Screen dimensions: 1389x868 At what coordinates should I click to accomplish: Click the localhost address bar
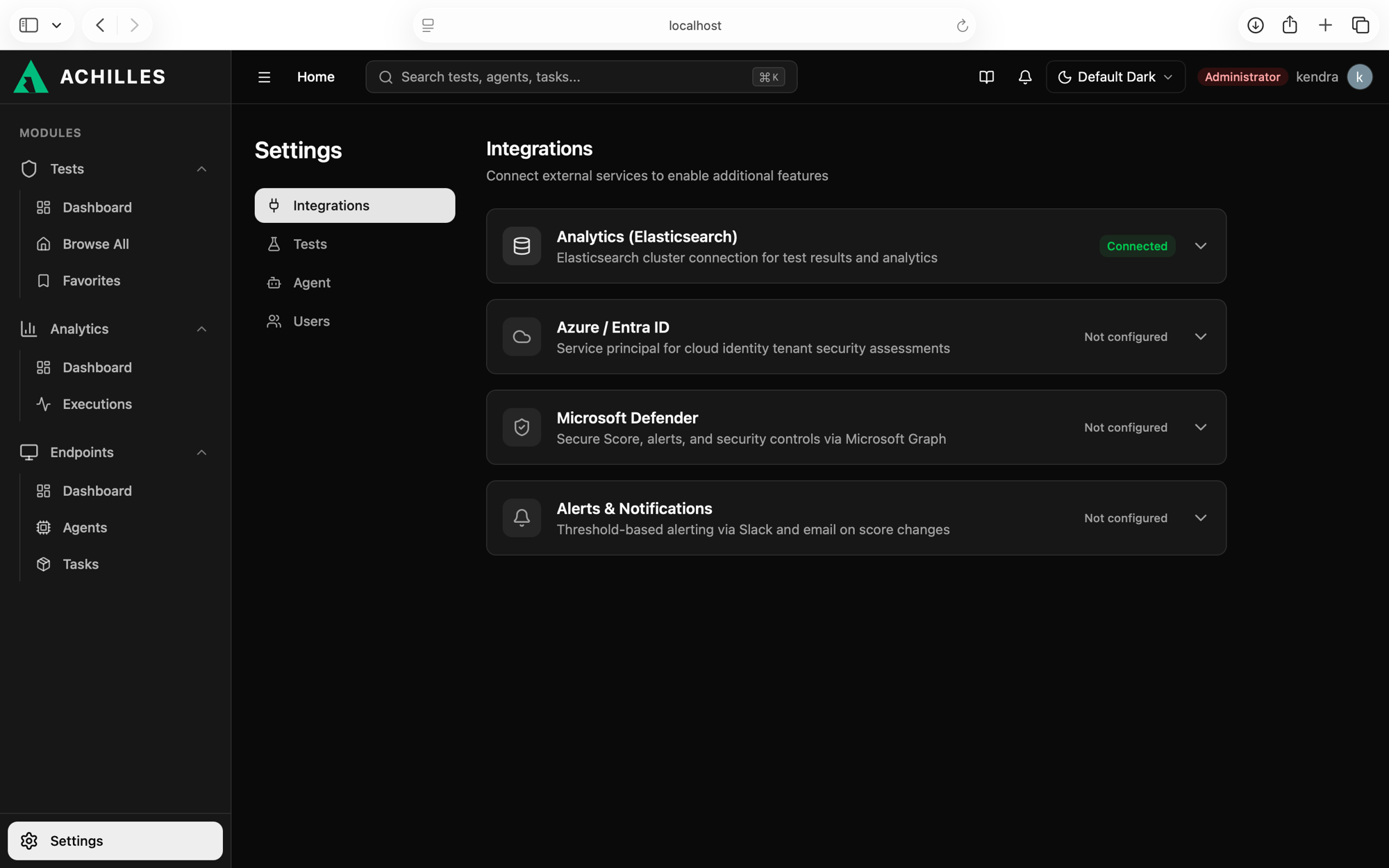click(694, 26)
